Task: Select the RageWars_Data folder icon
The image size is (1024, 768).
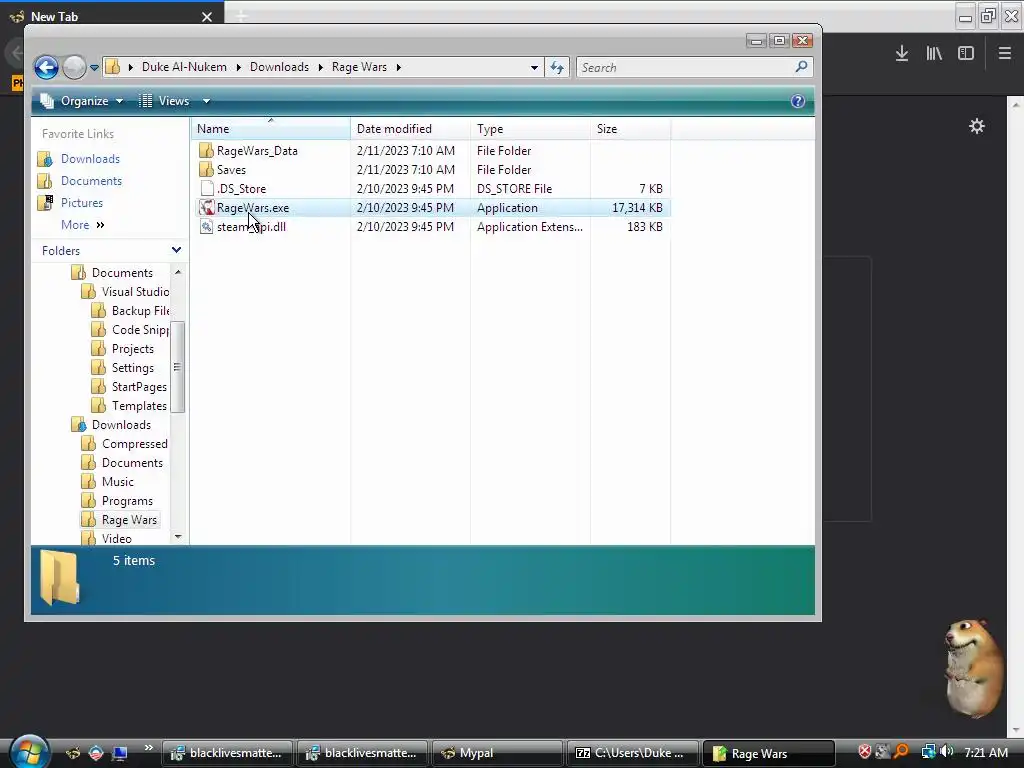Action: tap(206, 150)
